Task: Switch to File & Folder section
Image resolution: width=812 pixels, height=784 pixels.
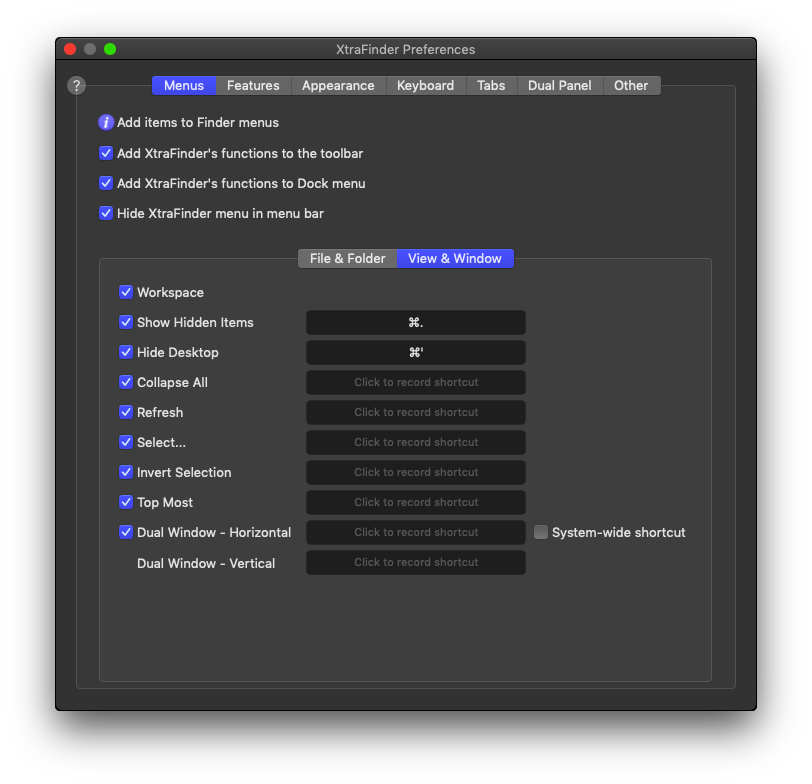Action: tap(347, 259)
